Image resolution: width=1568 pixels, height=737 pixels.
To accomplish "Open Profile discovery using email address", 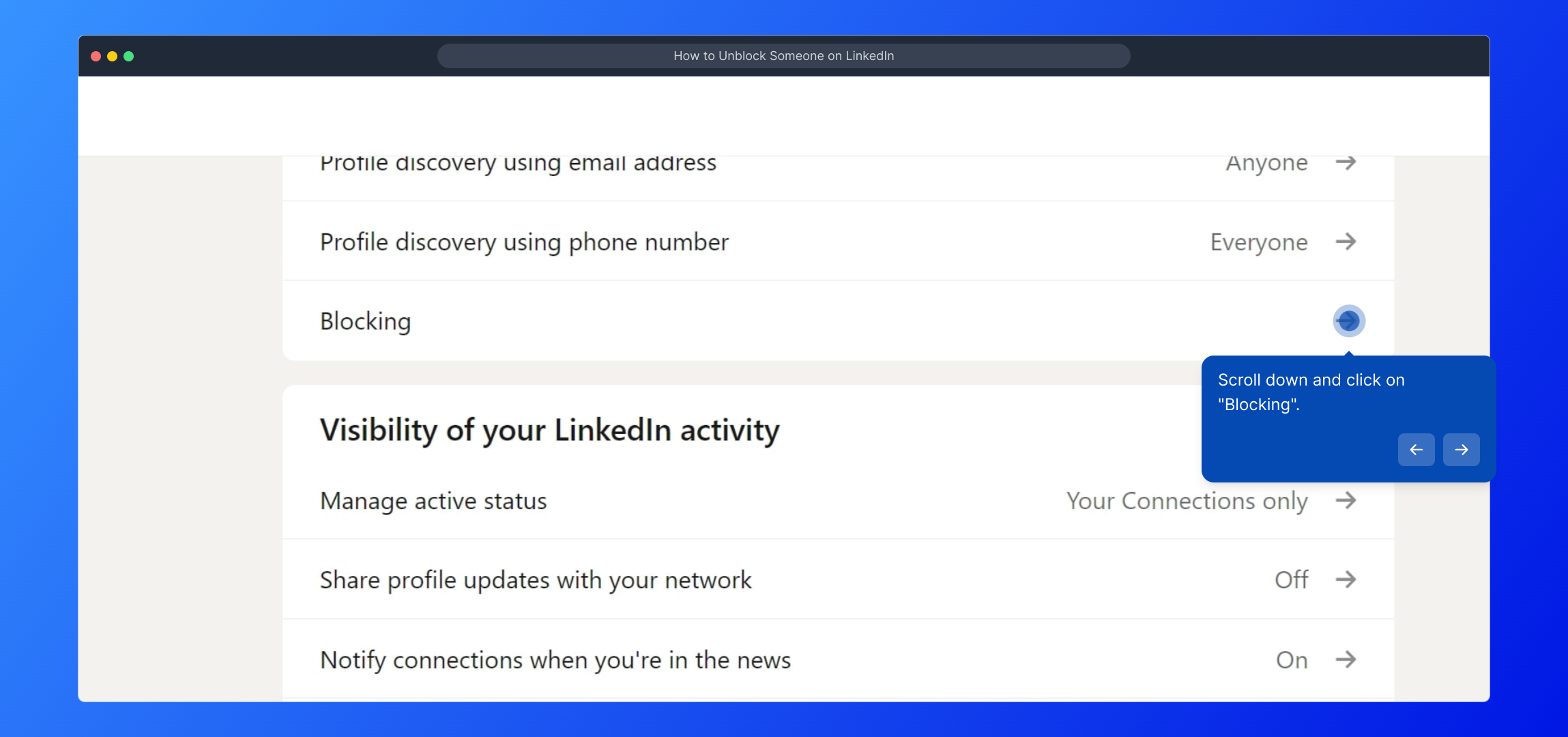I will pos(518,164).
